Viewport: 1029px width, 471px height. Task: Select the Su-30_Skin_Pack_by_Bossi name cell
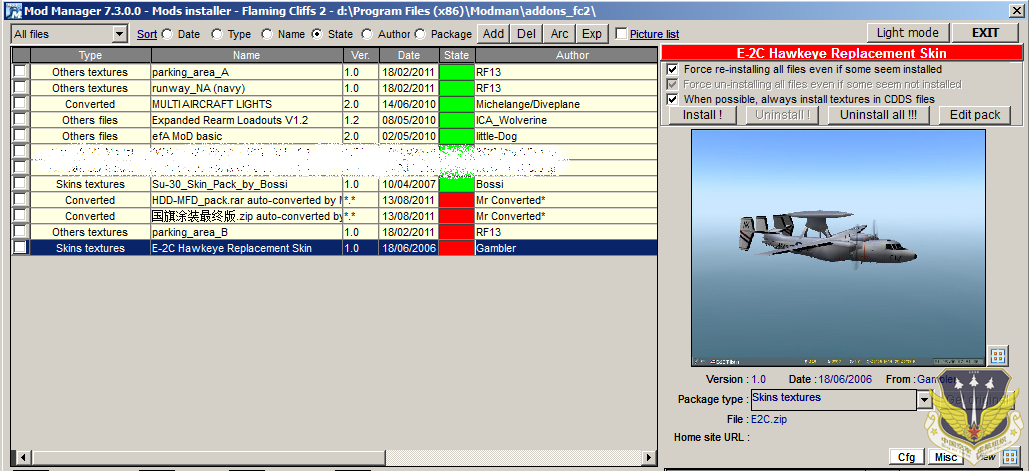pyautogui.click(x=247, y=184)
